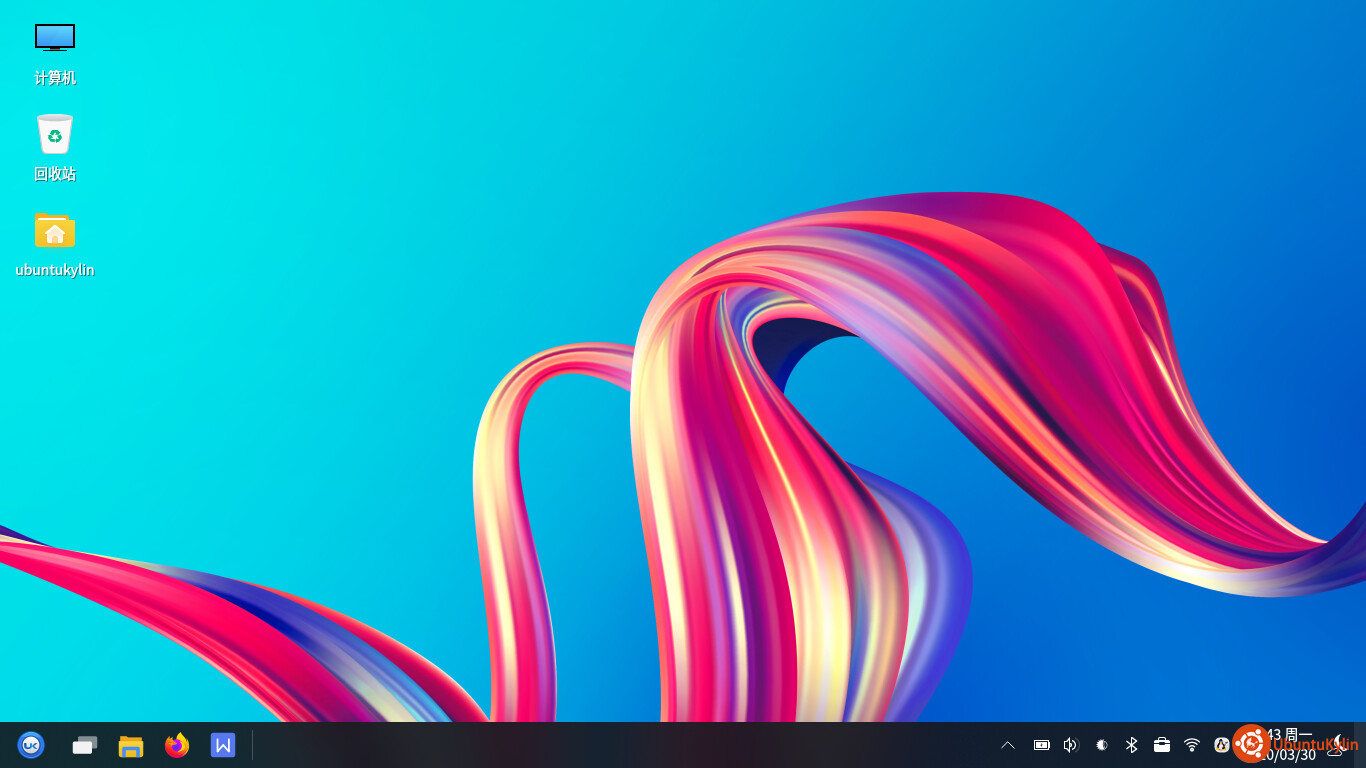Open the task view switcher
The width and height of the screenshot is (1366, 768).
[x=85, y=745]
